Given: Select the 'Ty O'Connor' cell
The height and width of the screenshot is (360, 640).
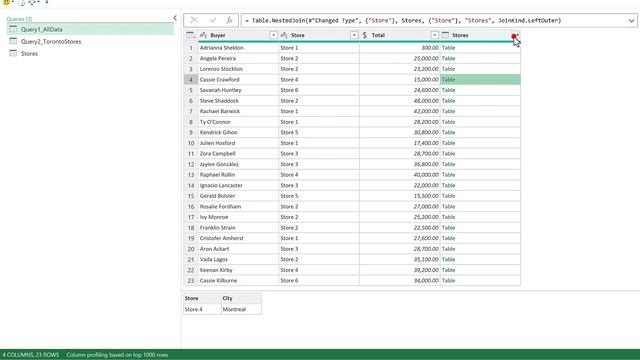Looking at the screenshot, I should pyautogui.click(x=238, y=122).
